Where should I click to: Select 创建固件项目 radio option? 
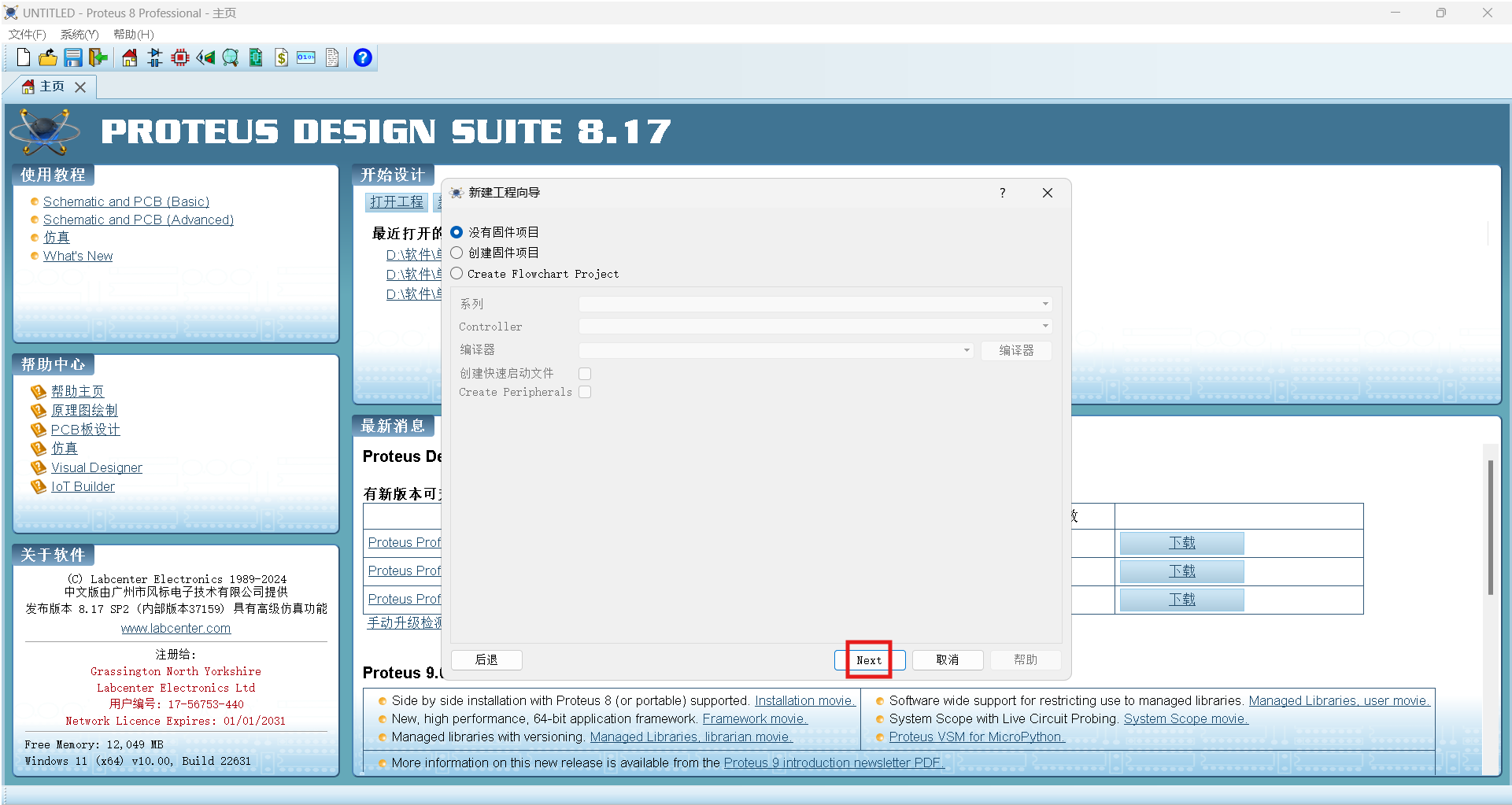tap(457, 253)
